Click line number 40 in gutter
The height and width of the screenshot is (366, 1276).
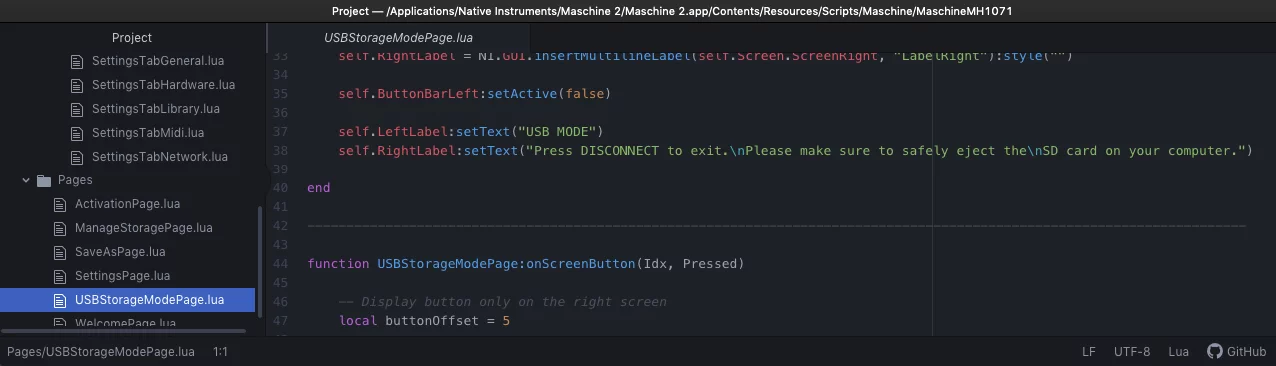pyautogui.click(x=280, y=188)
